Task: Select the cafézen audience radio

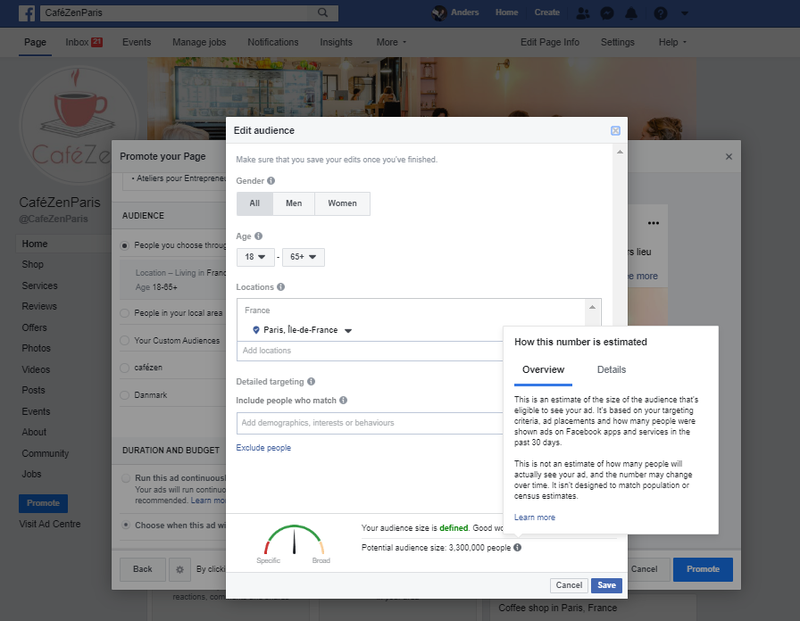Action: [x=124, y=368]
